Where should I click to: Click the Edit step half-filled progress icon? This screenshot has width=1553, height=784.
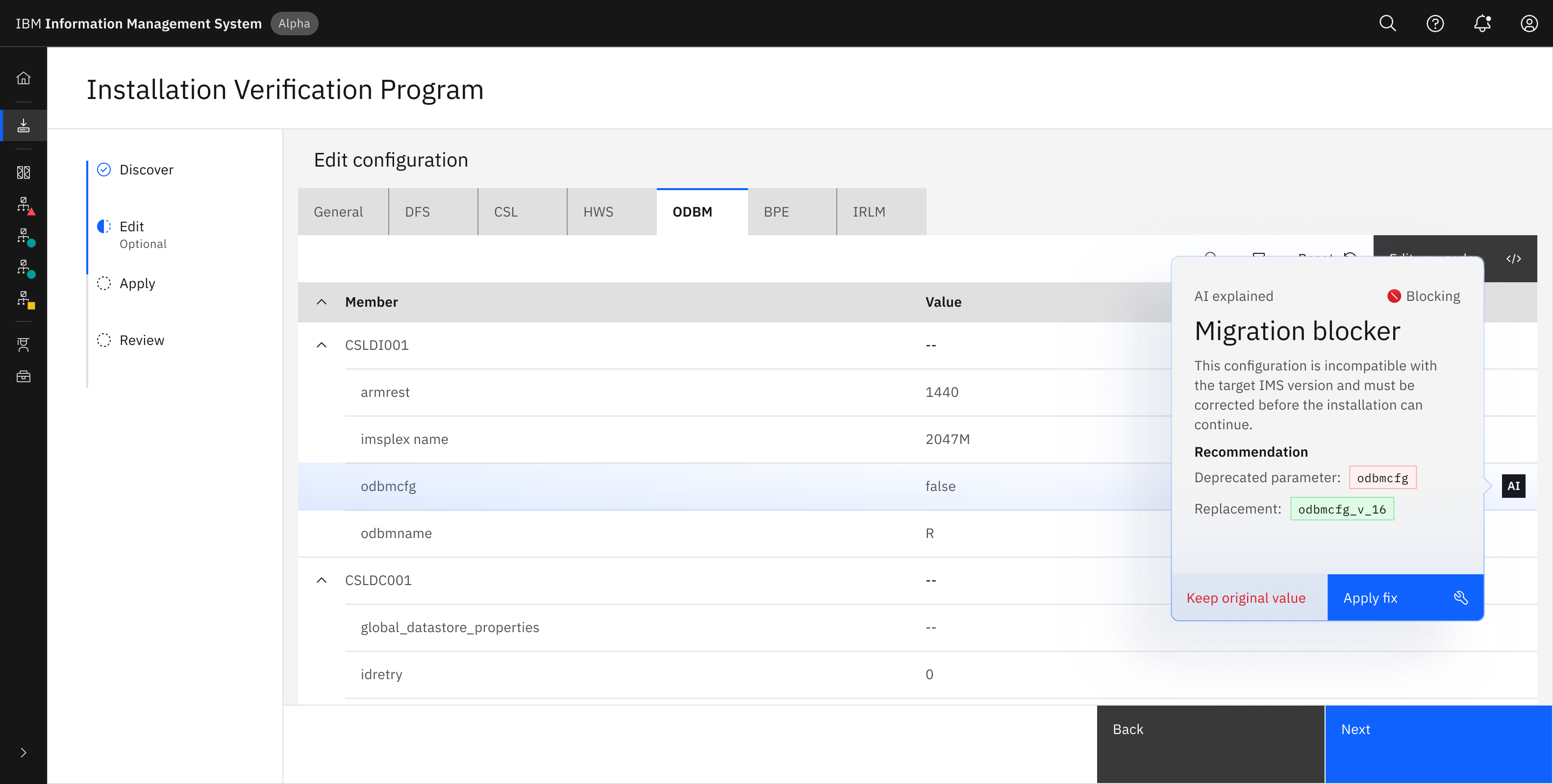[104, 226]
